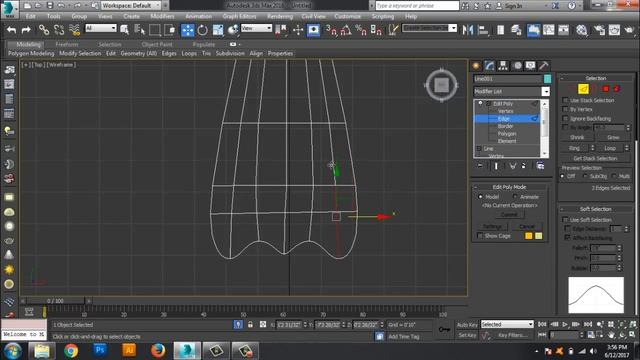Open the Modify command panel tab
The width and height of the screenshot is (640, 360).
click(489, 66)
